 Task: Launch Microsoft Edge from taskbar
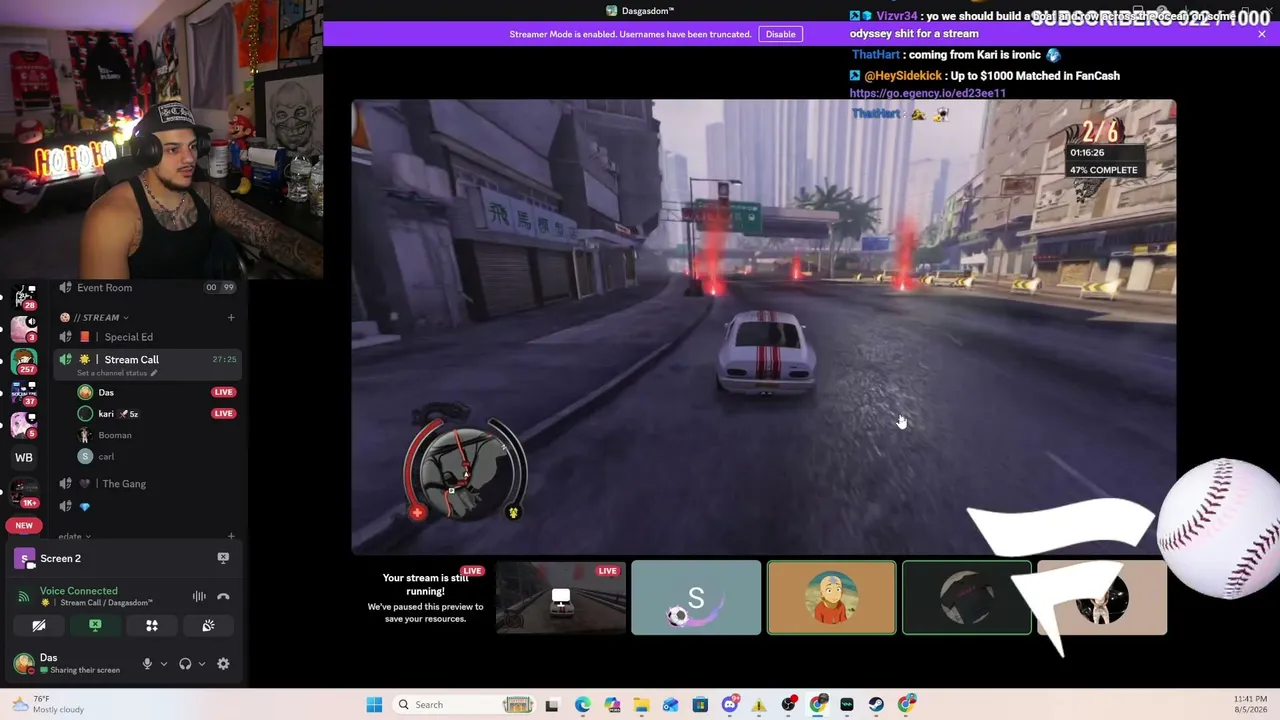pos(583,705)
